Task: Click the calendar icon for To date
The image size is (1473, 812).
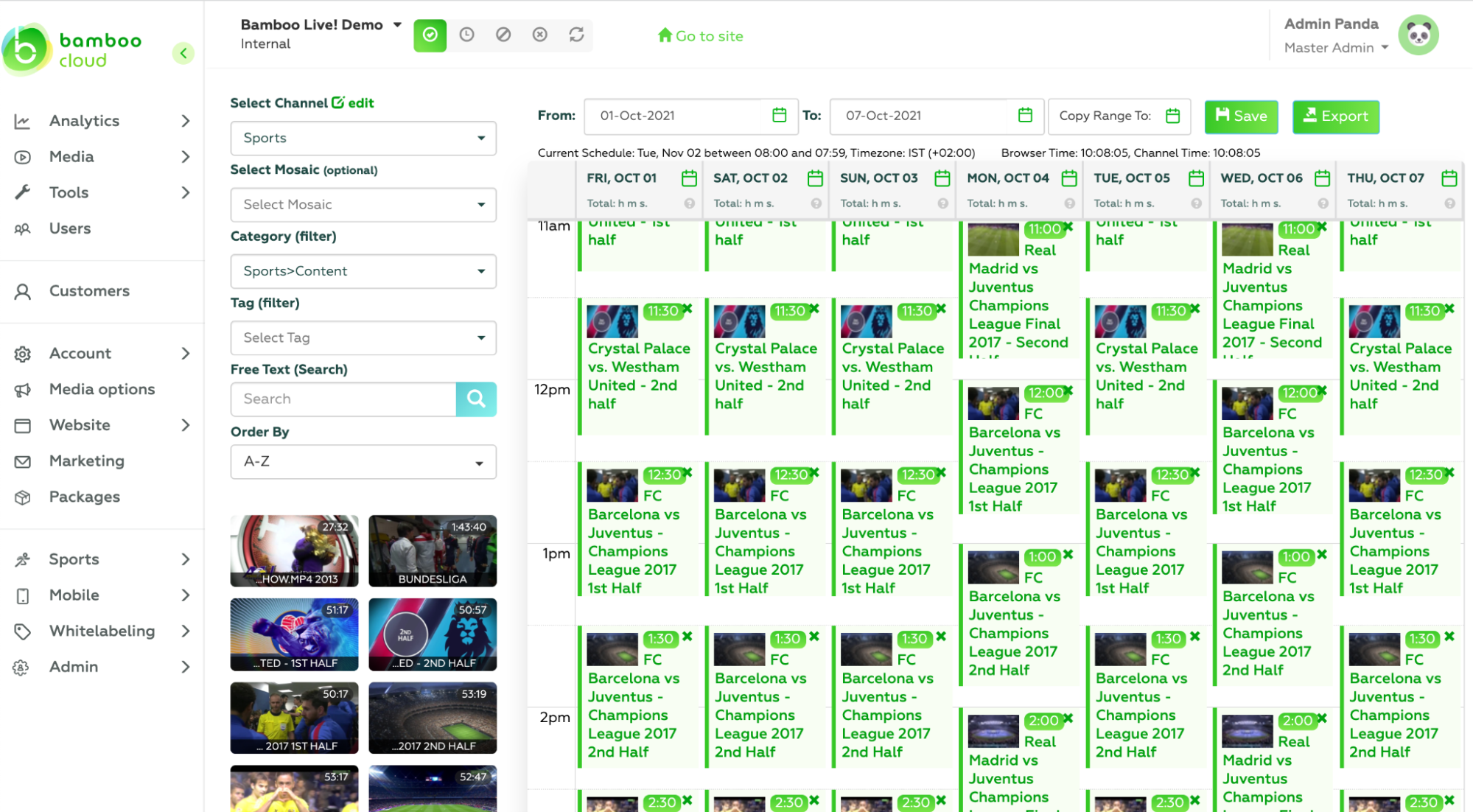Action: pyautogui.click(x=1026, y=116)
